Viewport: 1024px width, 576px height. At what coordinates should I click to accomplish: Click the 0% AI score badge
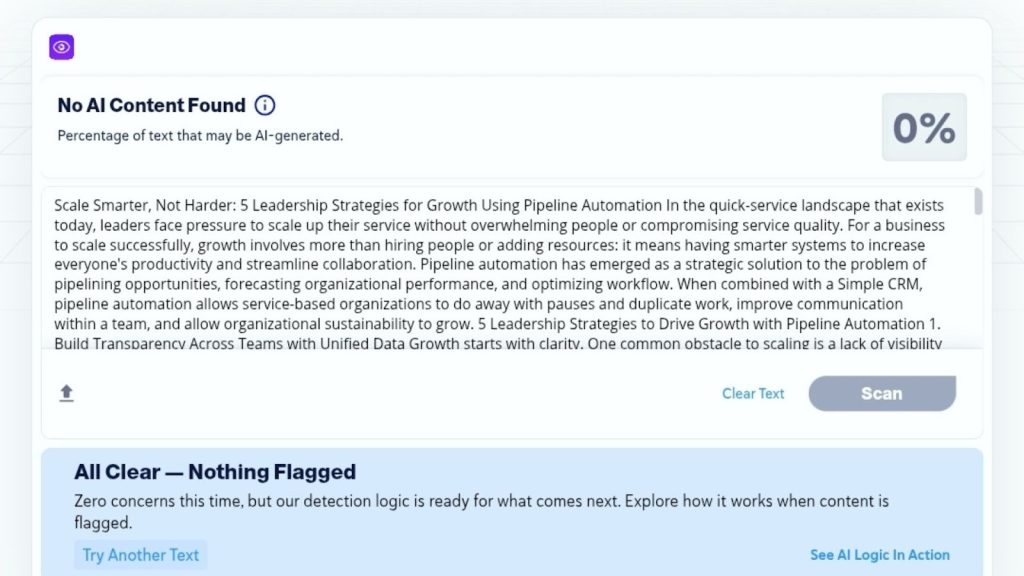click(x=923, y=127)
